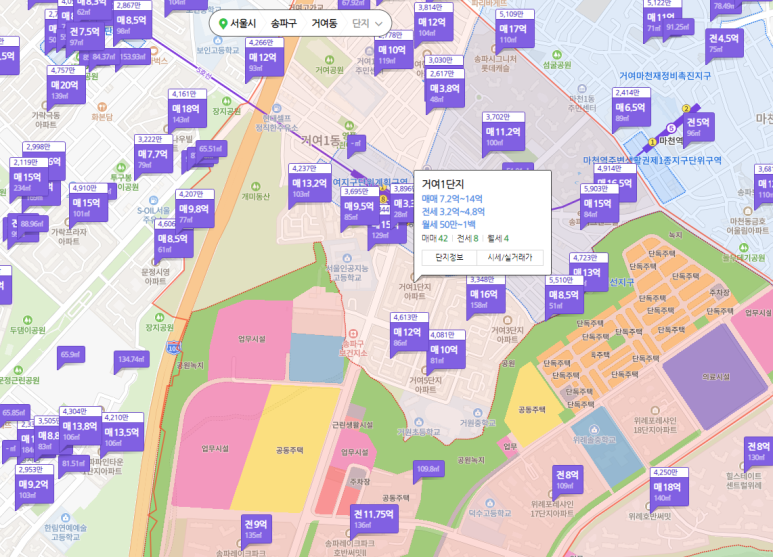Click the 힐스테이트 센트럴위례 apartment icon

(x=744, y=466)
